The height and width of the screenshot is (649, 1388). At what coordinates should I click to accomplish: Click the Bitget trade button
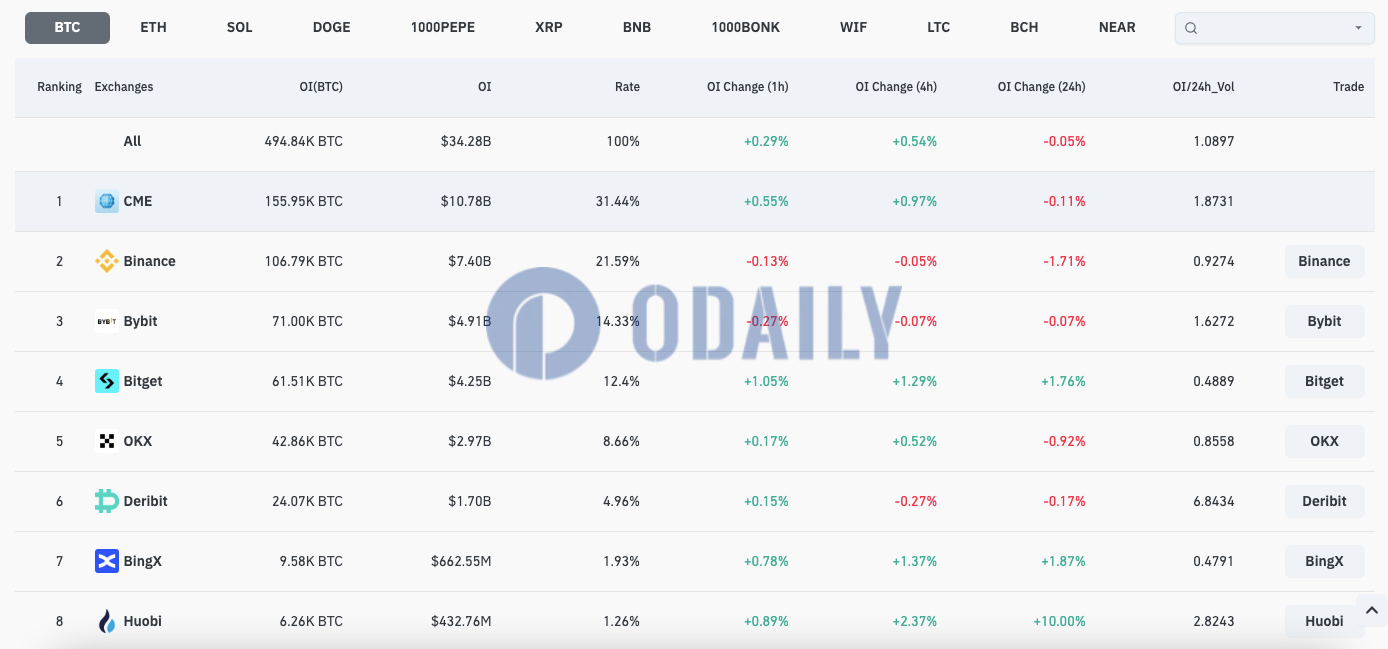click(1324, 381)
